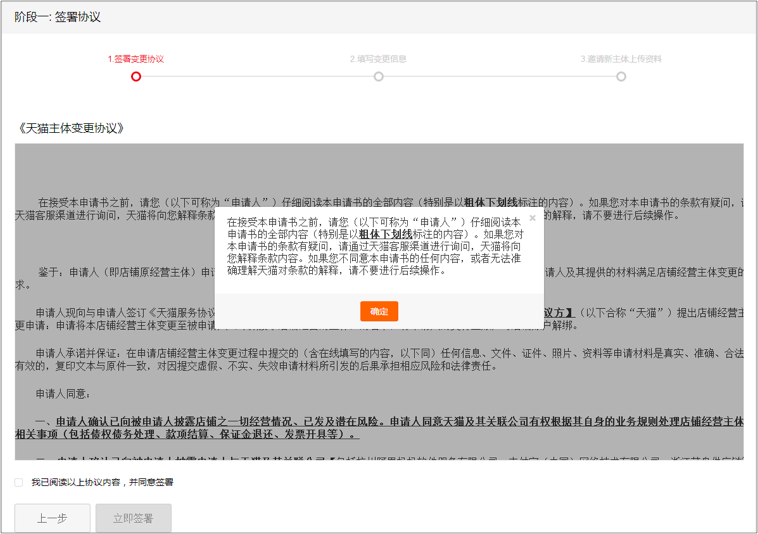Select the step 2 circle marker
This screenshot has width=758, height=534.
[x=378, y=76]
